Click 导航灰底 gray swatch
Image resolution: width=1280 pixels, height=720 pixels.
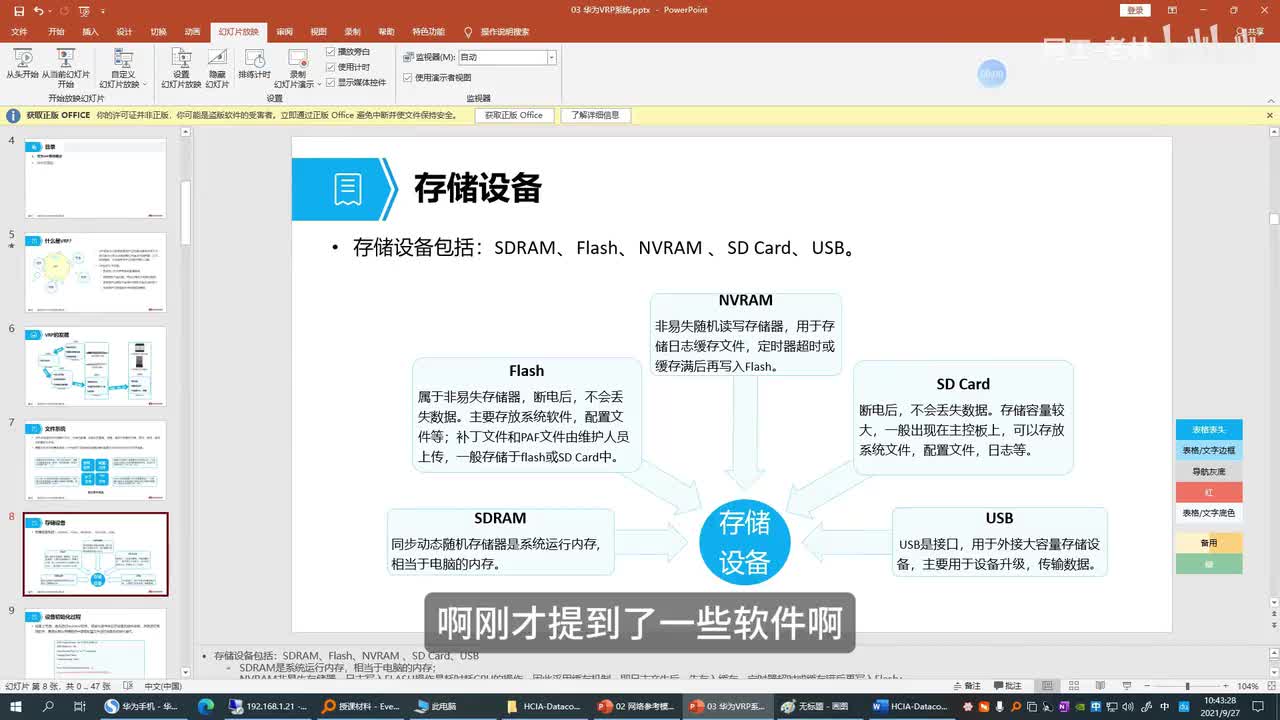point(1209,471)
